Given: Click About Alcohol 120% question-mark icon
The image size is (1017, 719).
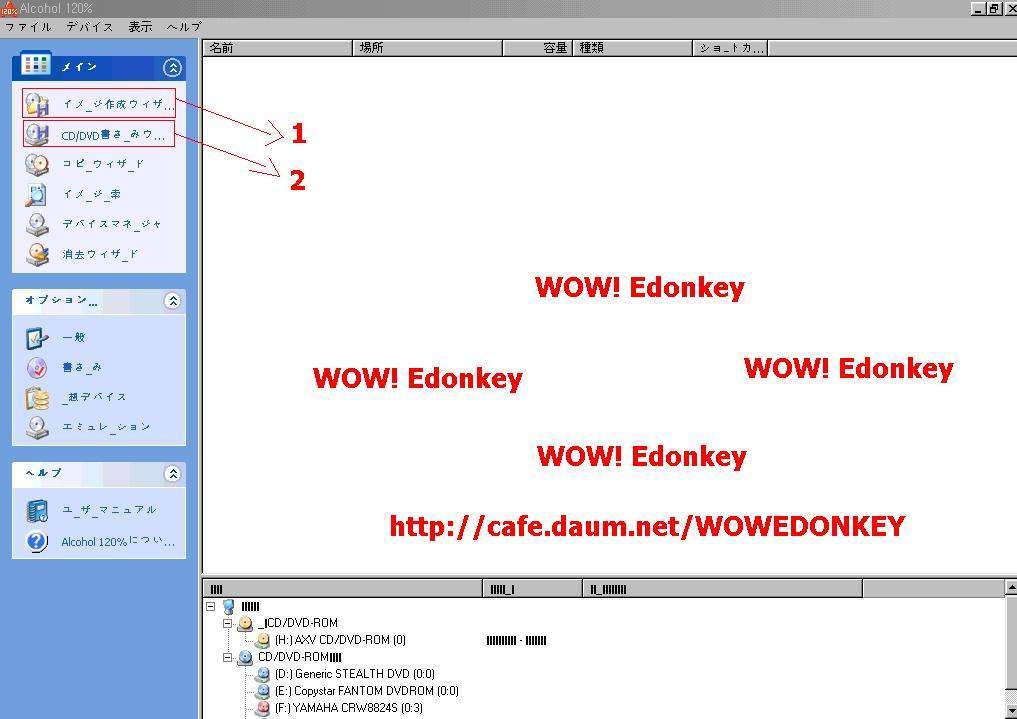Looking at the screenshot, I should (37, 541).
